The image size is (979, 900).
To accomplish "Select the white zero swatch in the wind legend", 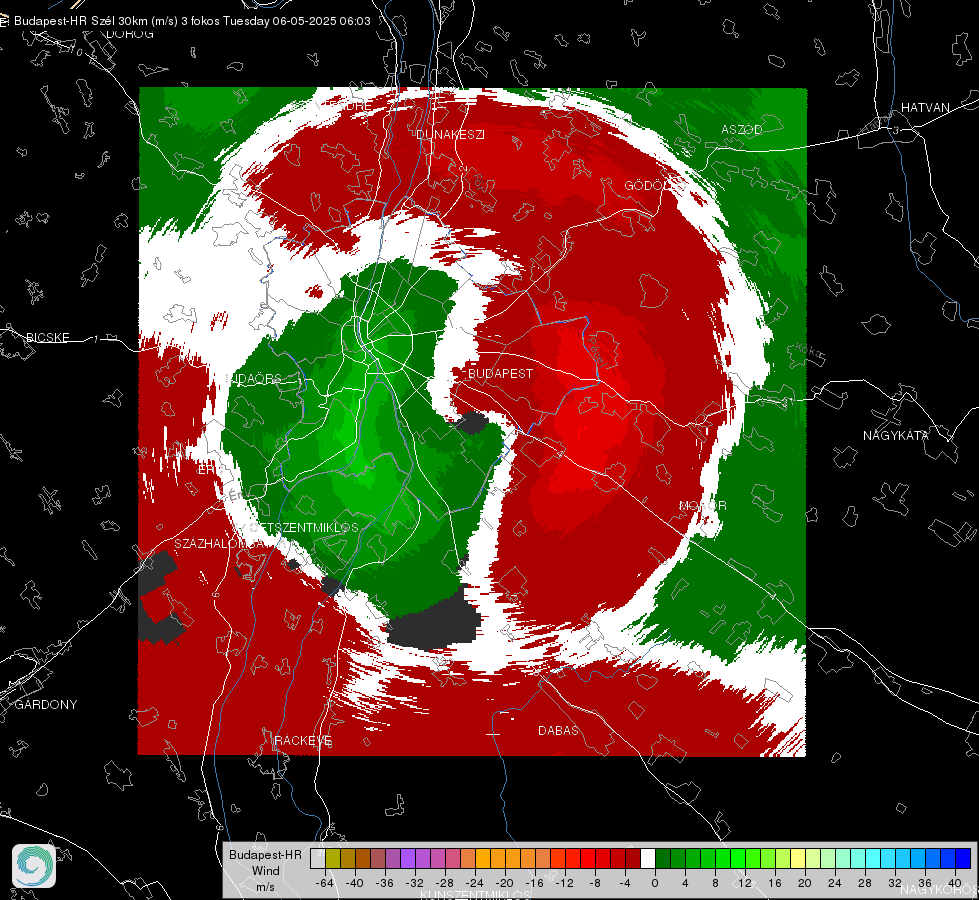I will (648, 858).
